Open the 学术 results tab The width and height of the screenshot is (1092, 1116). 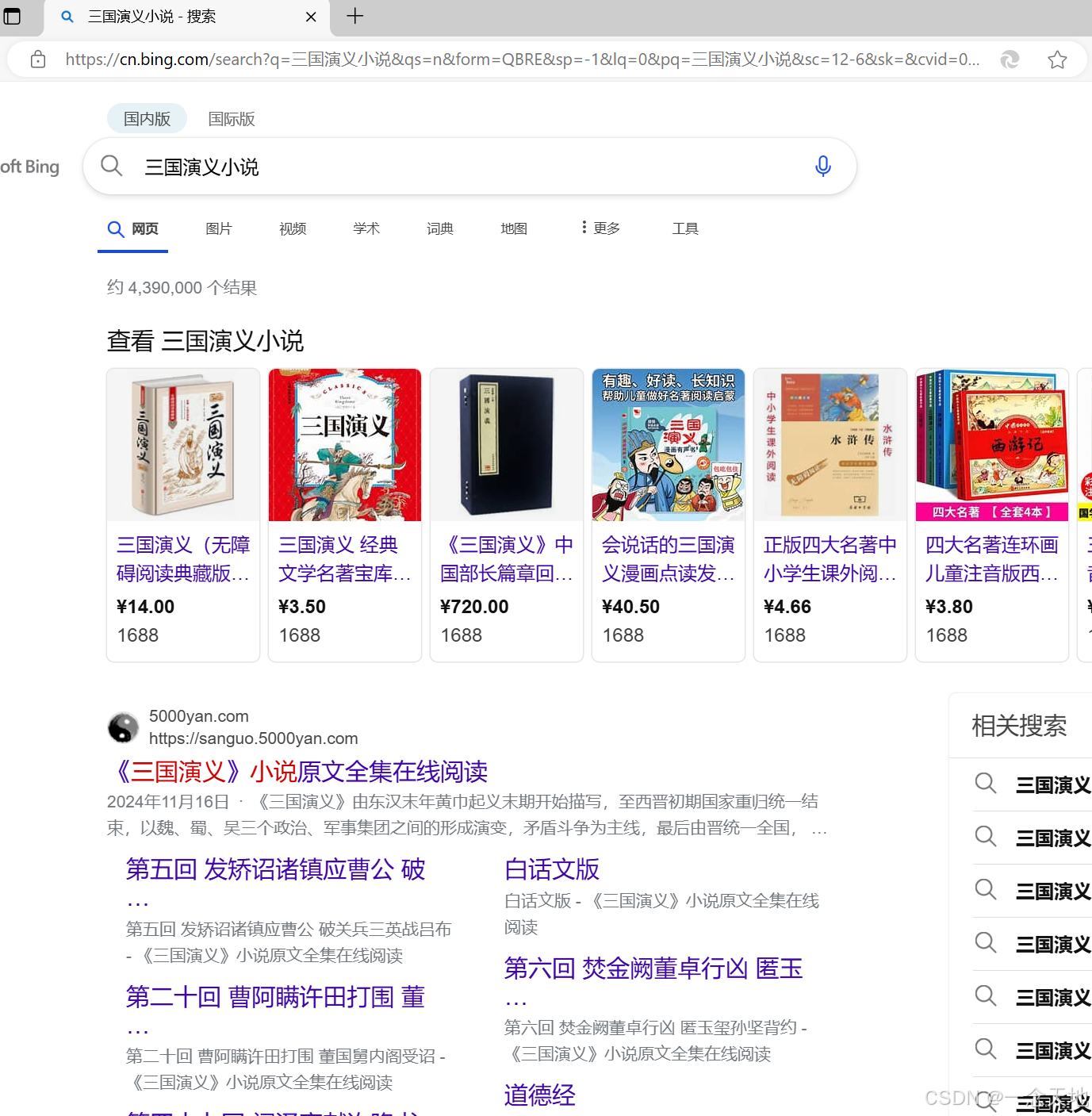(366, 228)
